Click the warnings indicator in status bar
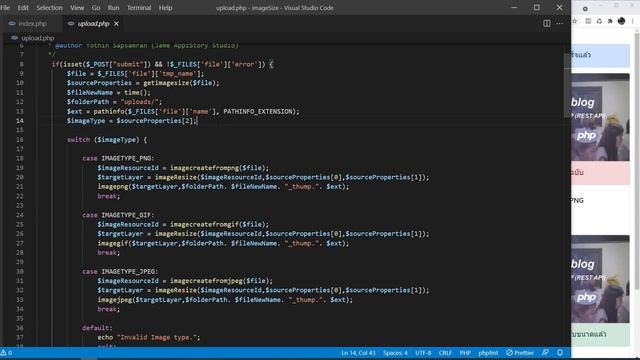Viewport: 640px width, 360px height. pyautogui.click(x=7, y=353)
